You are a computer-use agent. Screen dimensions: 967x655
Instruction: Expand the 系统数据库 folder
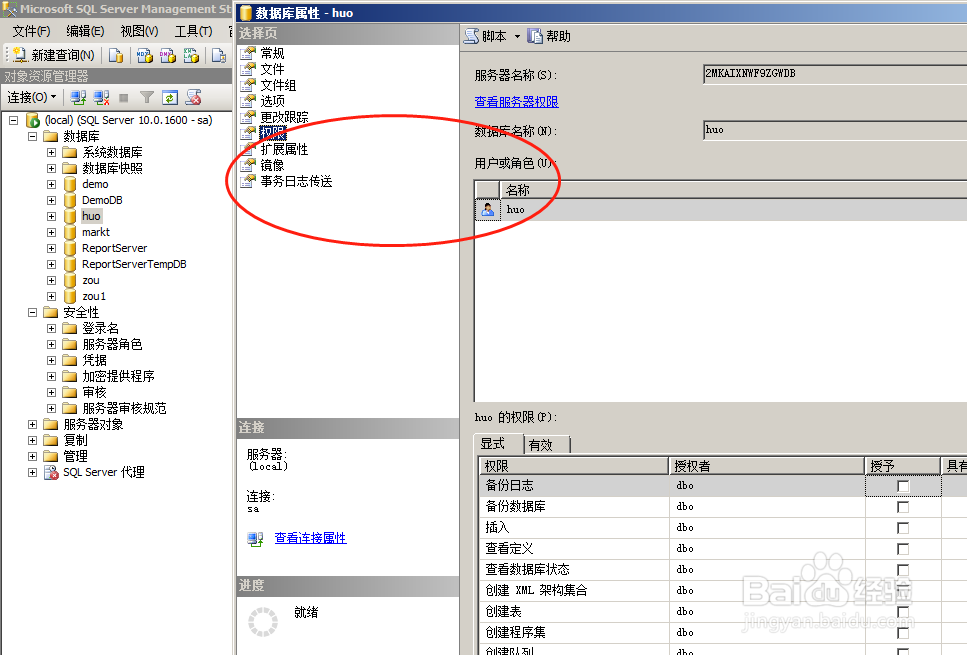tap(51, 152)
